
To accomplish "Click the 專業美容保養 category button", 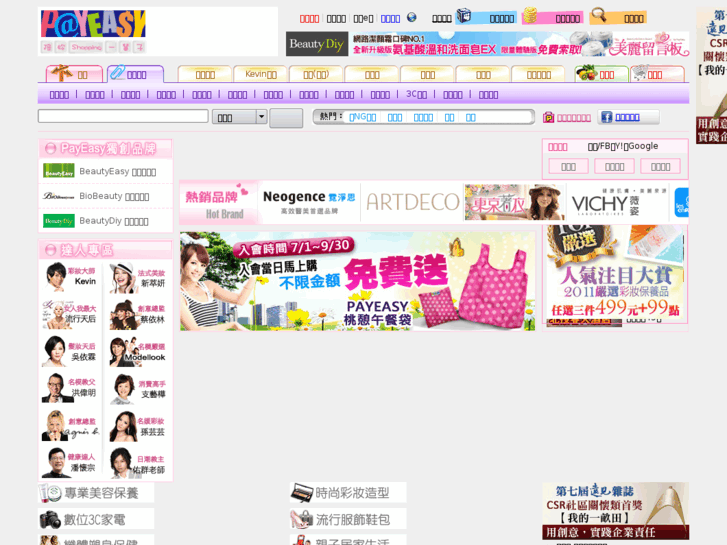I will [96, 493].
